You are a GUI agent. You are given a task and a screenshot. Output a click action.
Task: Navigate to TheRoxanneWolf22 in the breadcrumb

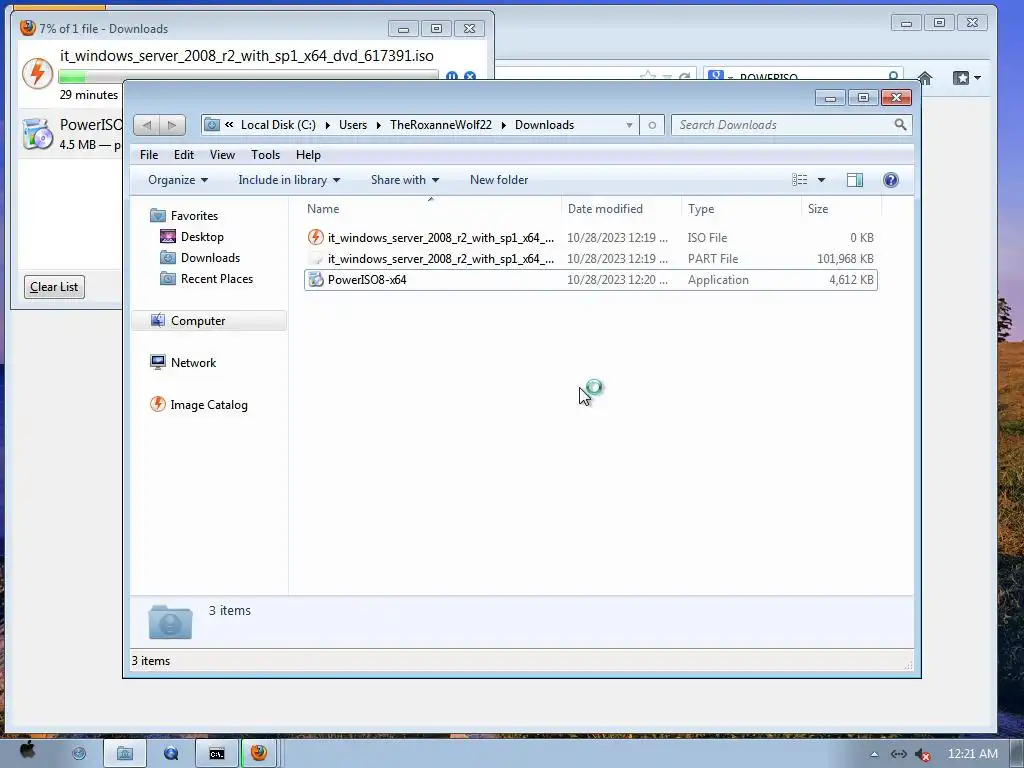tap(441, 125)
